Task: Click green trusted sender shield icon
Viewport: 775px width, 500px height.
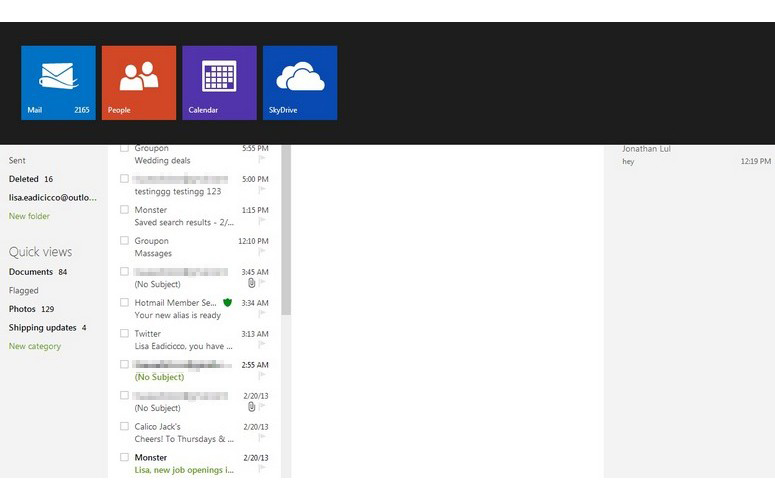Action: (227, 302)
